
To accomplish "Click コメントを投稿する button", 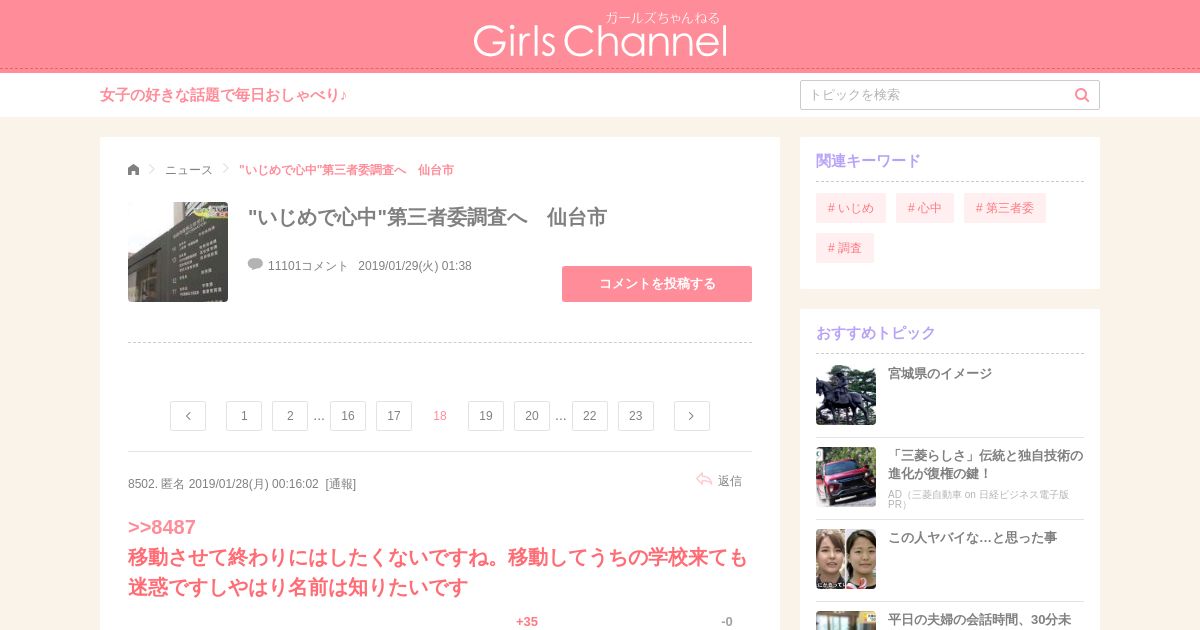I will 657,284.
